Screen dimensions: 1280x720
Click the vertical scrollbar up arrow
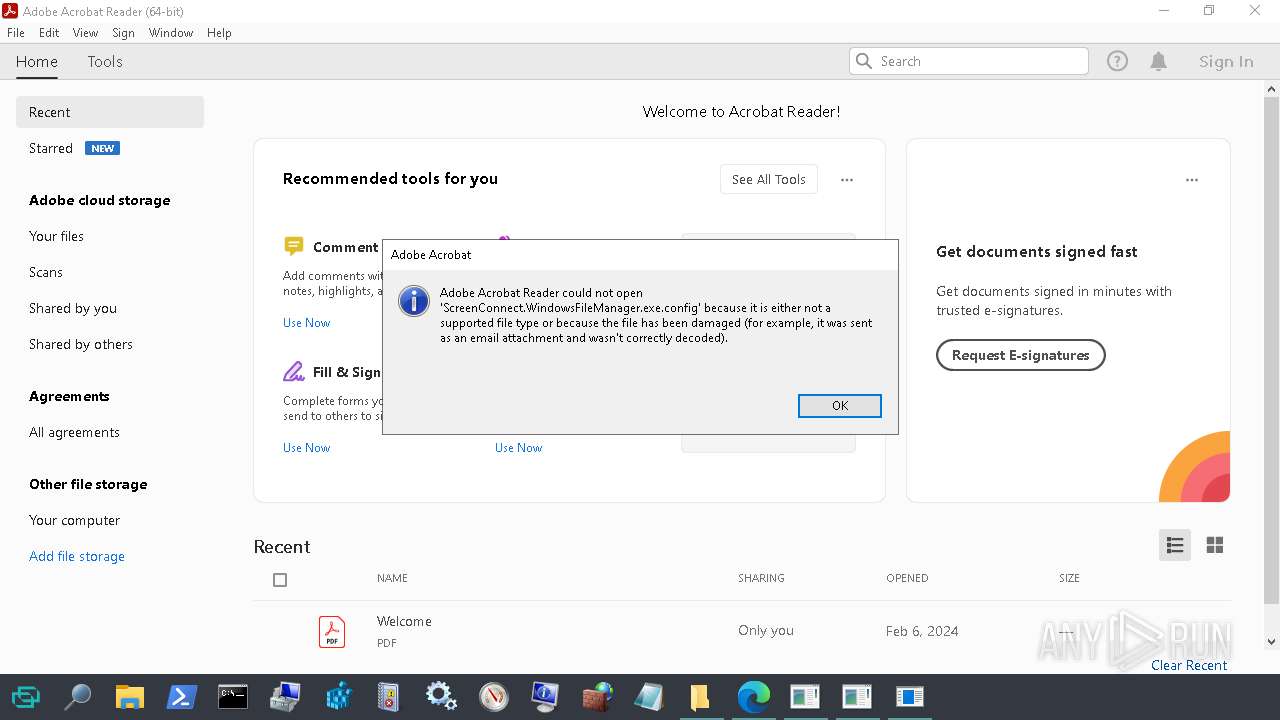pyautogui.click(x=1271, y=89)
